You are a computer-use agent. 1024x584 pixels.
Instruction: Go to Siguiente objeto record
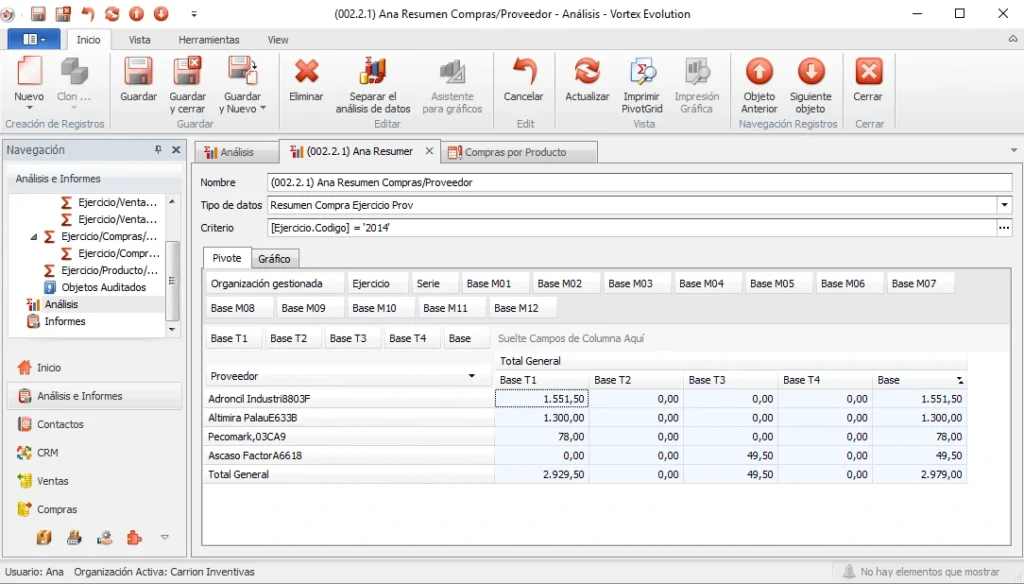[810, 72]
